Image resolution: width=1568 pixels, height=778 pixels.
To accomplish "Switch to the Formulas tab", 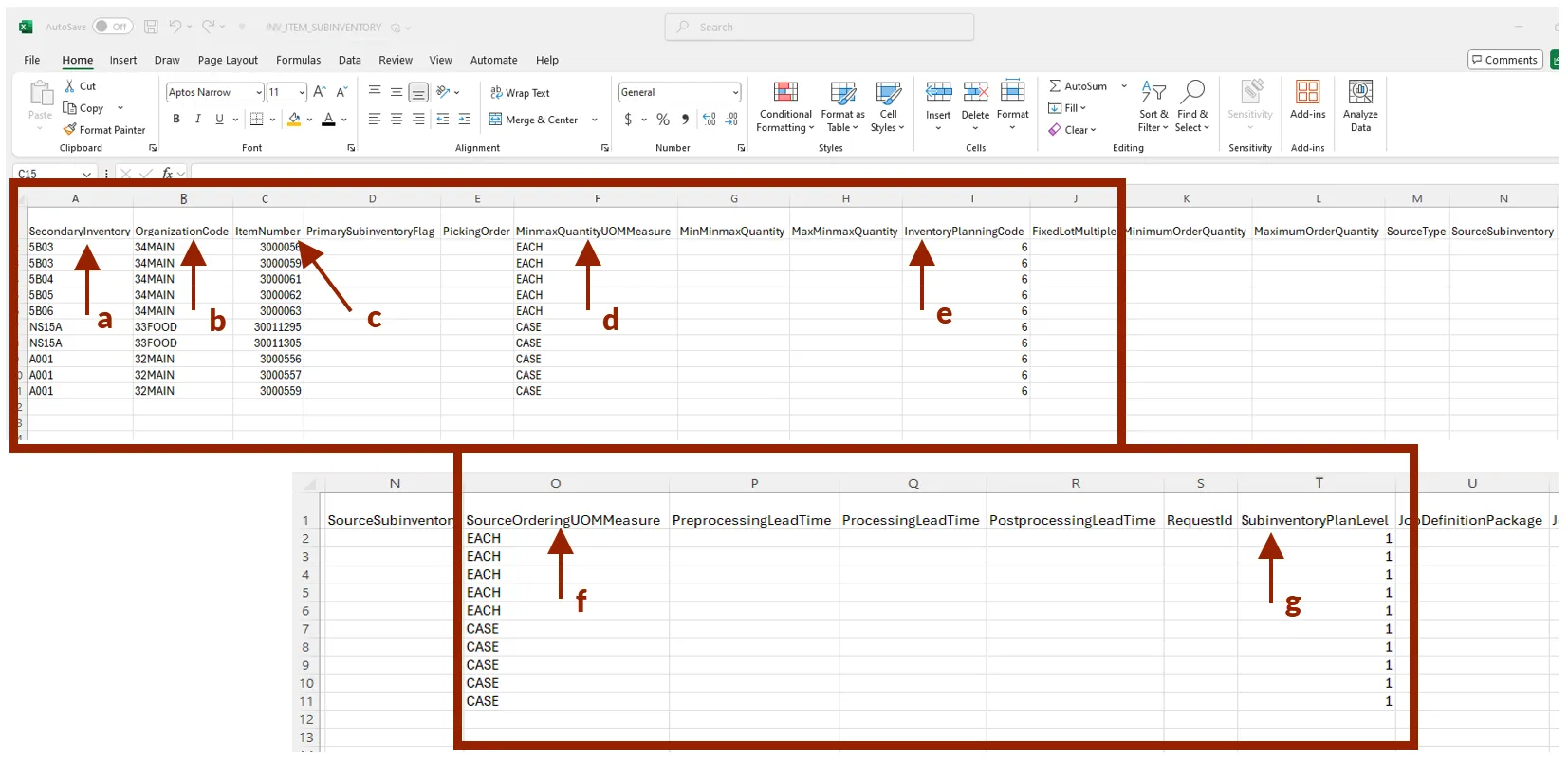I will tap(298, 60).
